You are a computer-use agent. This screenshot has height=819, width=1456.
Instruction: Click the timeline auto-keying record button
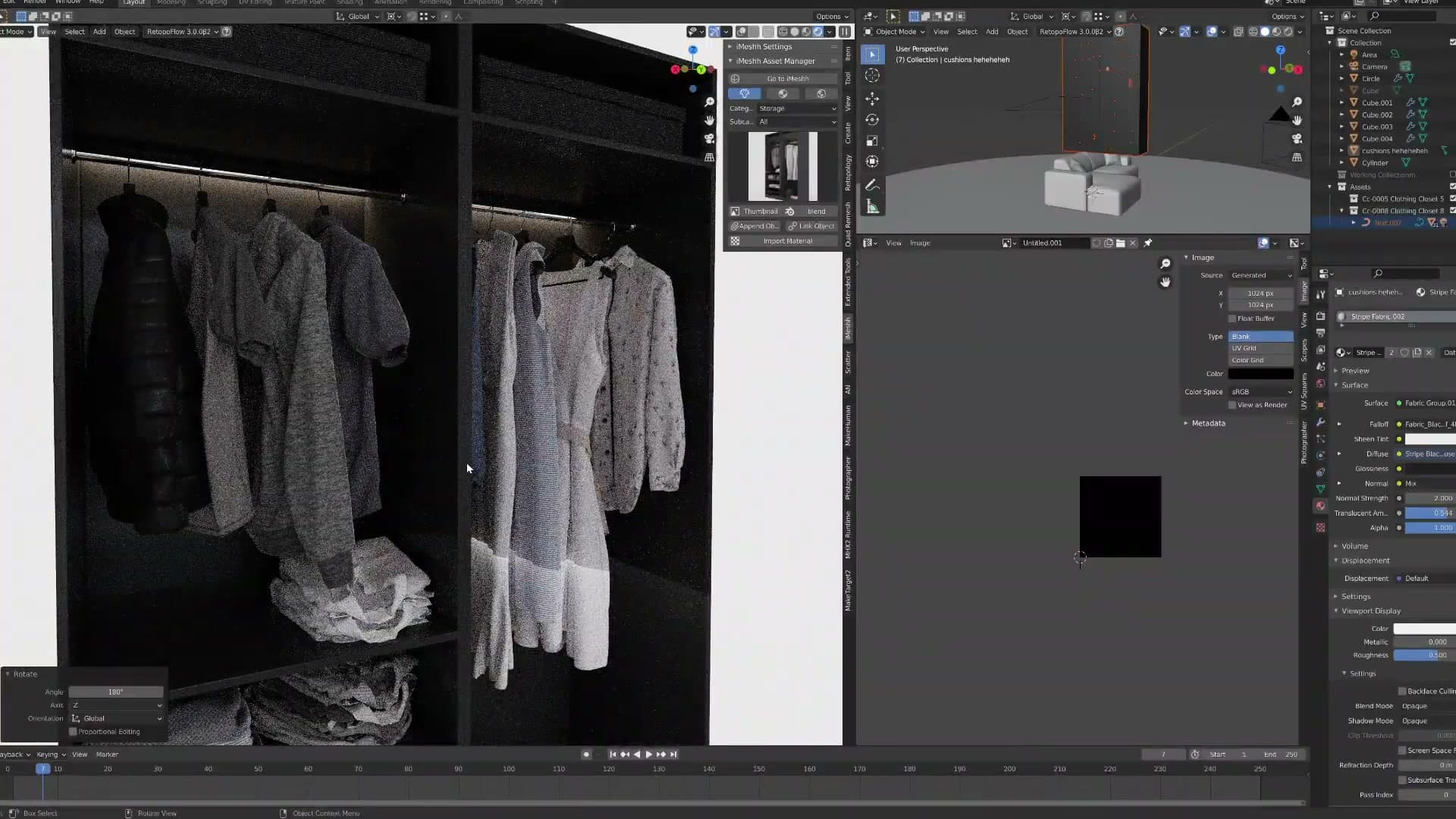coord(586,755)
